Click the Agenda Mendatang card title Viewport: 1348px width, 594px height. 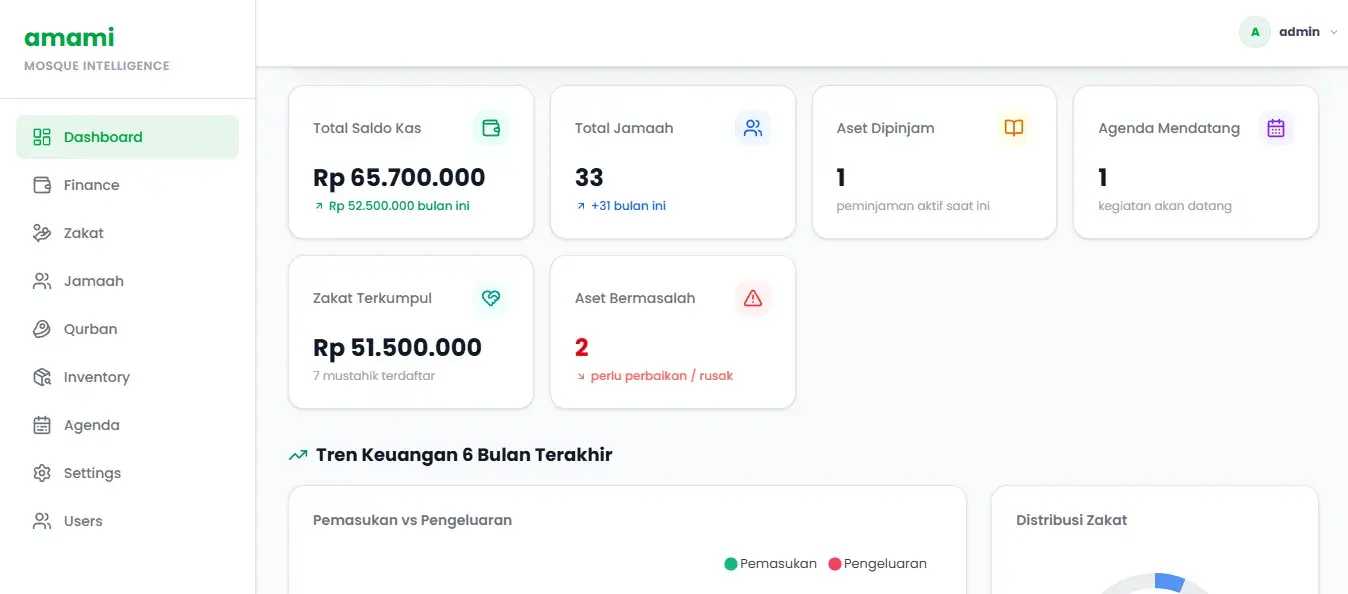(1169, 128)
